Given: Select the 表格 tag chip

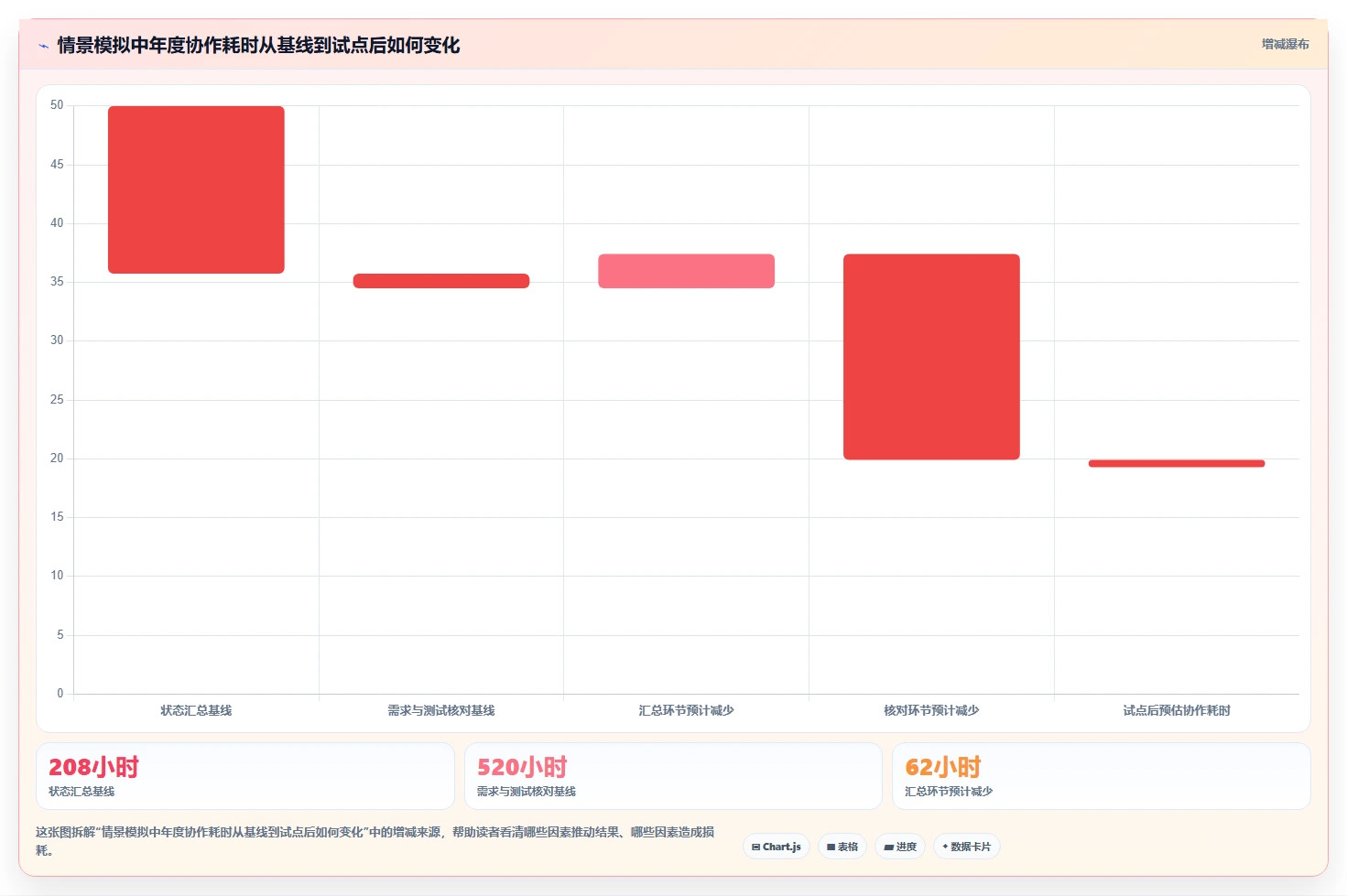Looking at the screenshot, I should 842,847.
